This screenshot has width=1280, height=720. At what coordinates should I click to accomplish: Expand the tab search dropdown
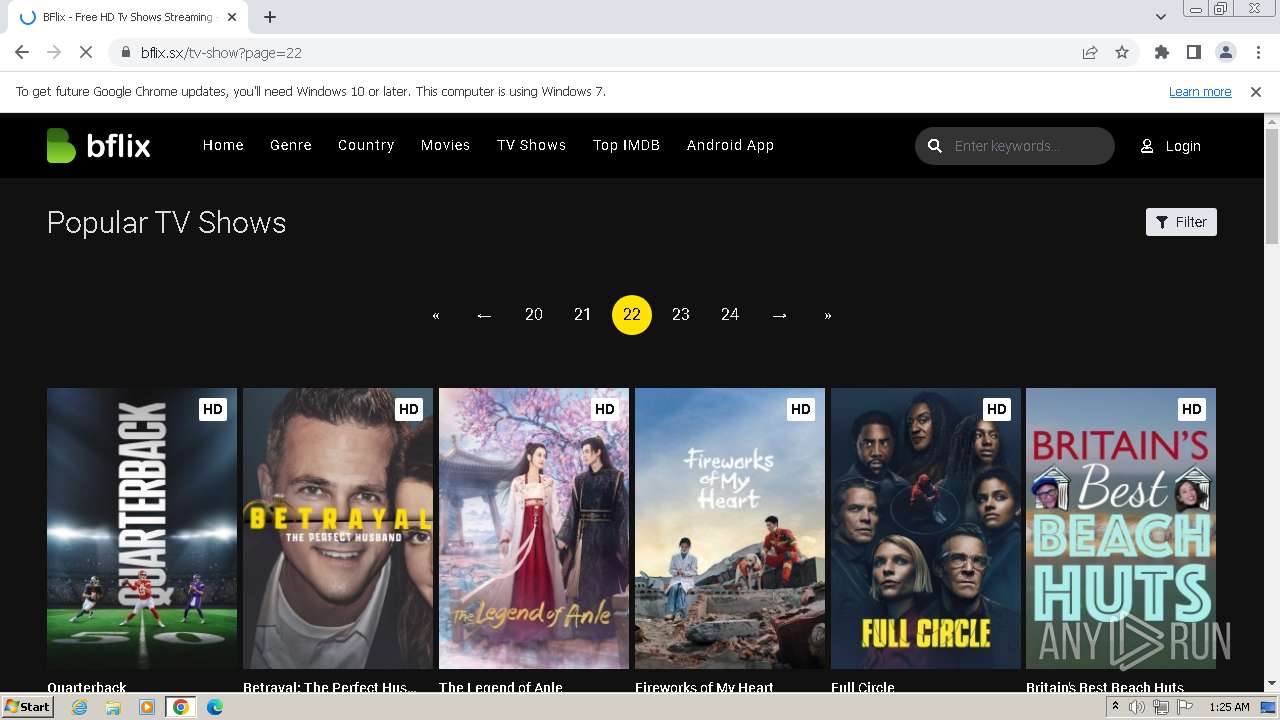1161,17
